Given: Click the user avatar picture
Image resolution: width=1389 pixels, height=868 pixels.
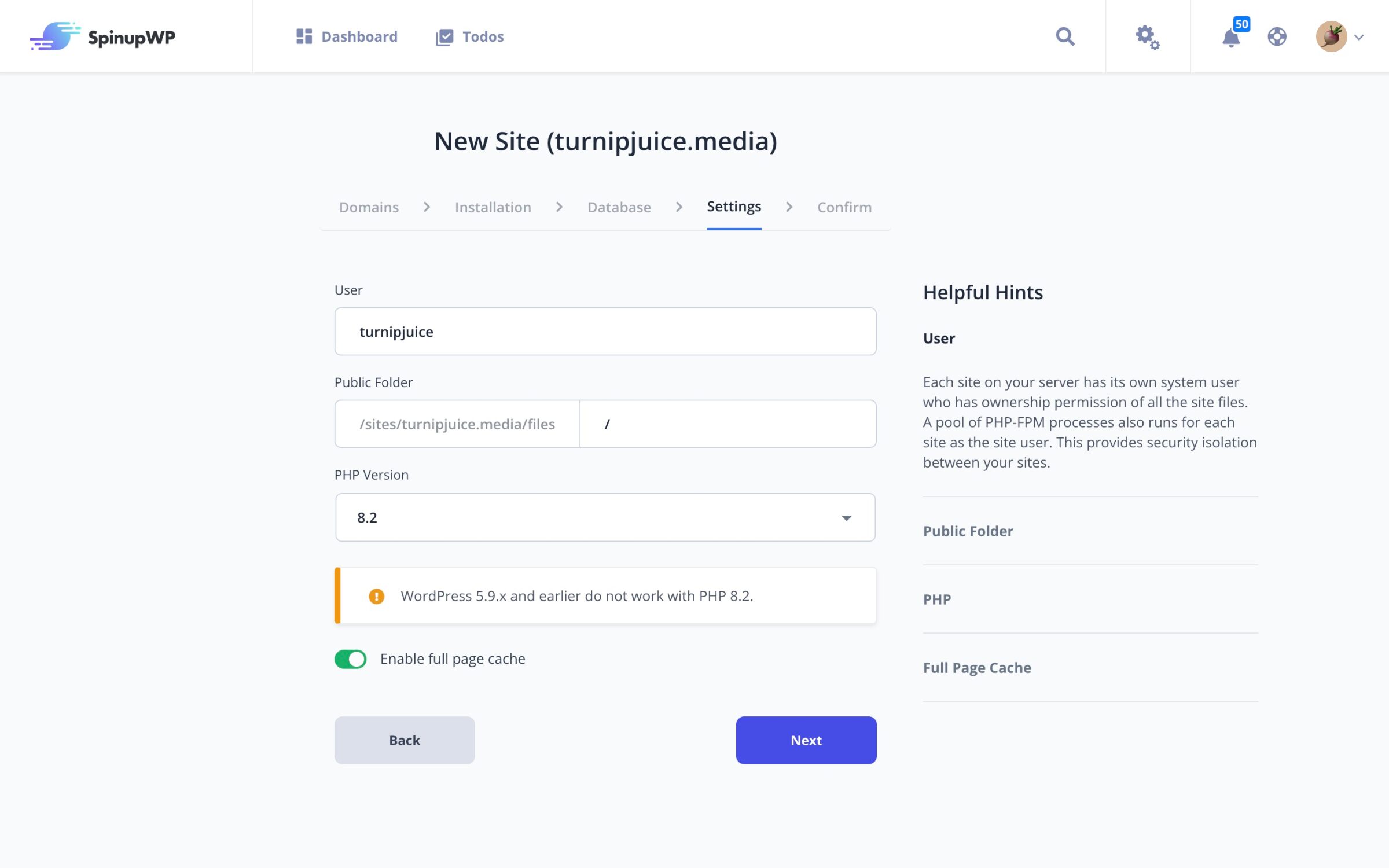Looking at the screenshot, I should point(1331,36).
